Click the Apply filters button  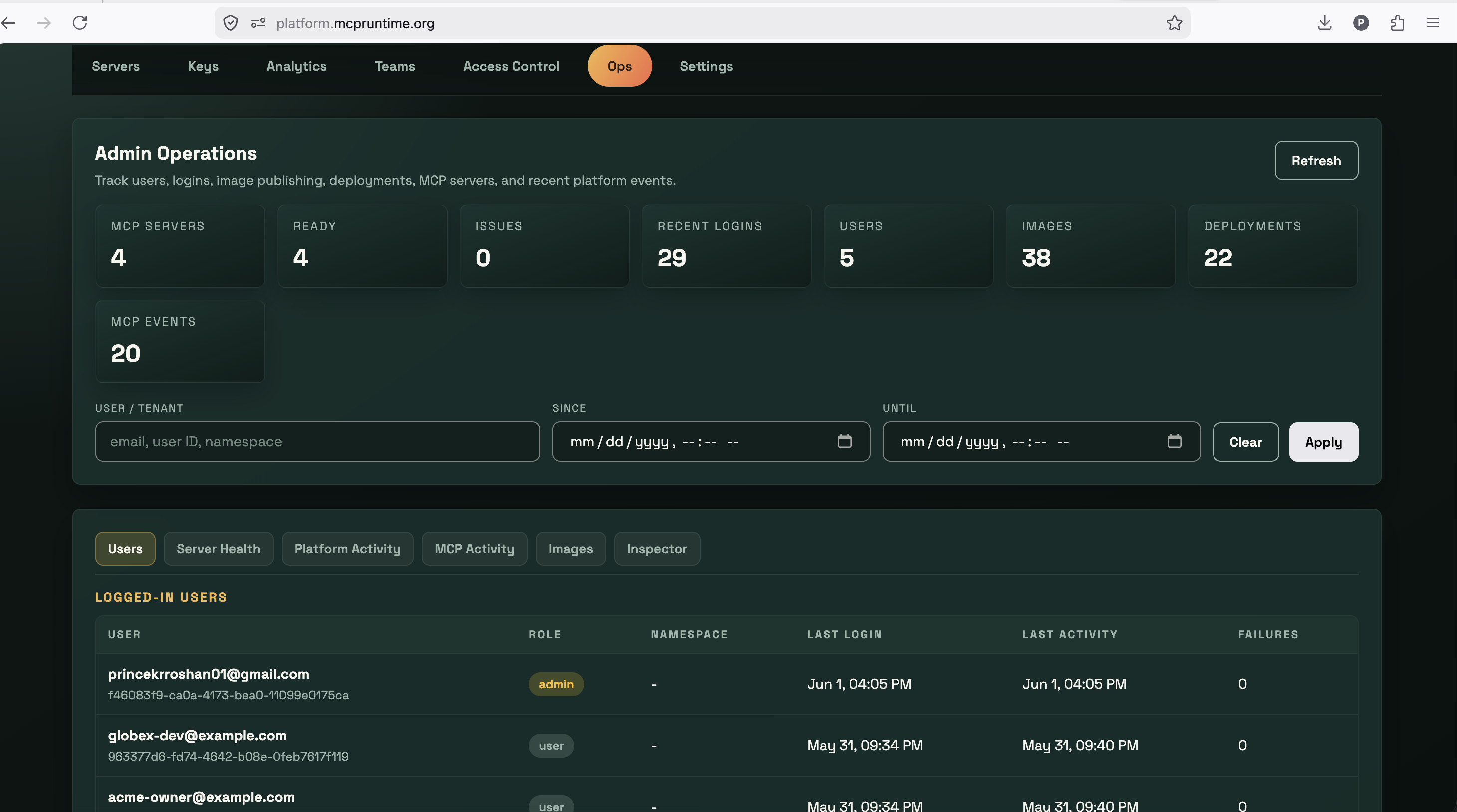pyautogui.click(x=1323, y=442)
